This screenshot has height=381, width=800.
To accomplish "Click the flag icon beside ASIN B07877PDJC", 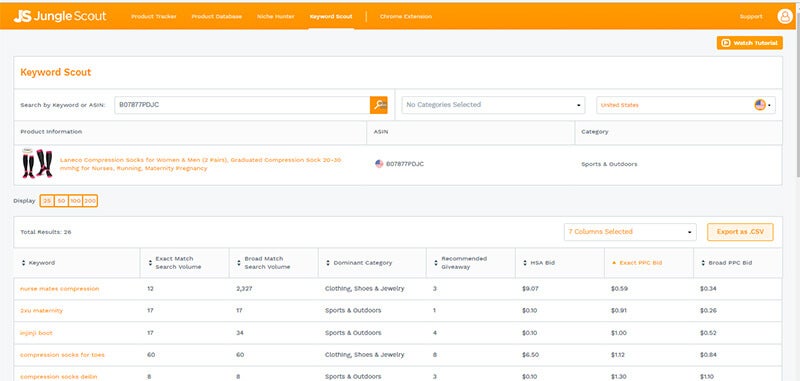I will 379,164.
